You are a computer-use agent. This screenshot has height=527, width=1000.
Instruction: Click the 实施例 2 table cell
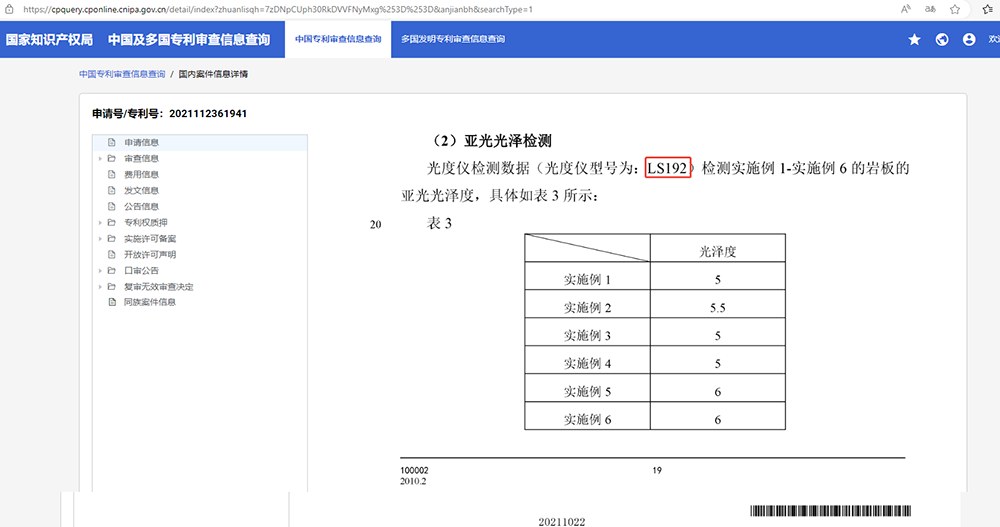[587, 304]
